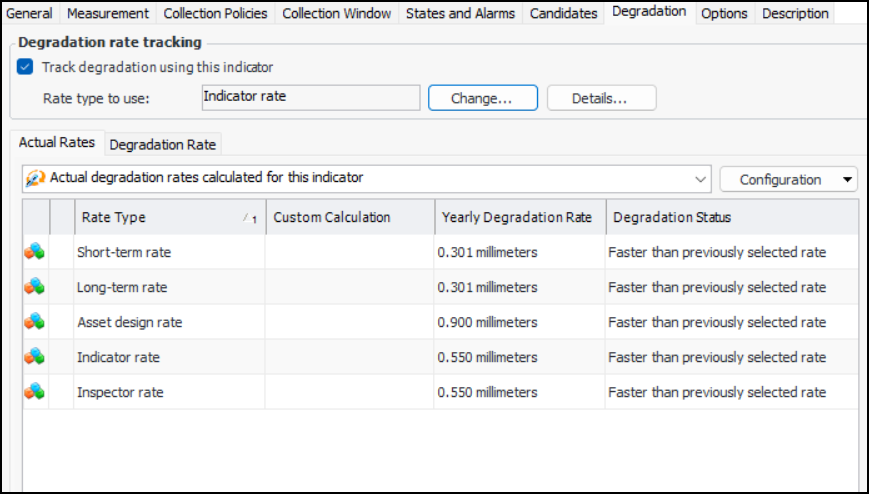
Task: Open the Collection Policies tab
Action: [215, 13]
